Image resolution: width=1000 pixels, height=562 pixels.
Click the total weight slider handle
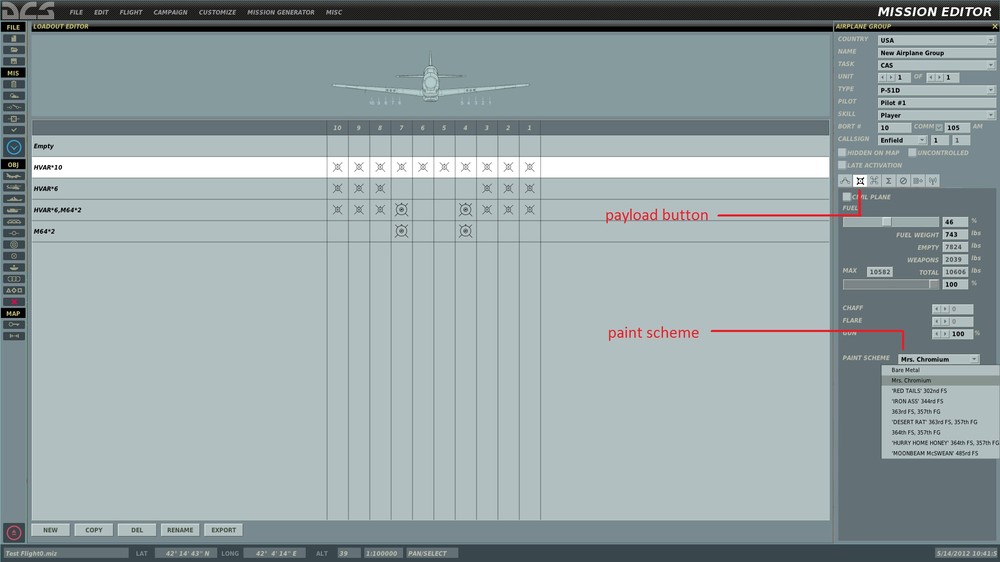click(x=934, y=285)
